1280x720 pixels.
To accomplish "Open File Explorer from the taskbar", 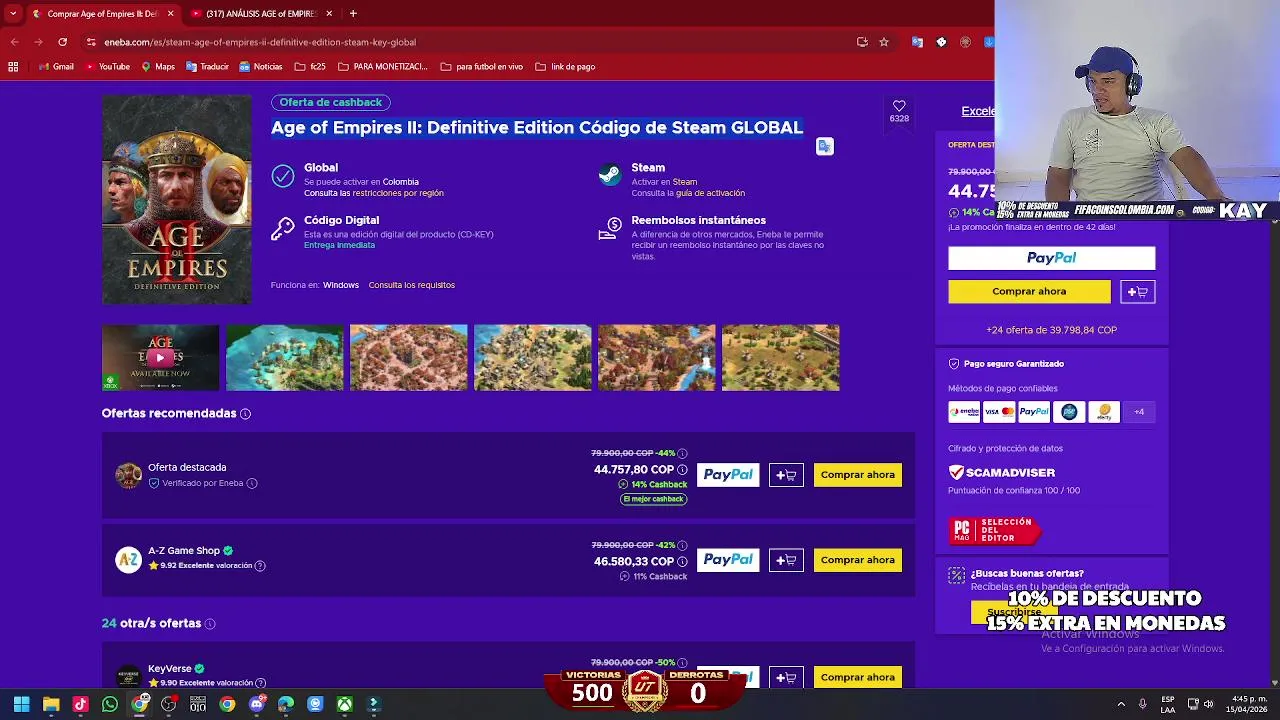I will click(x=51, y=704).
